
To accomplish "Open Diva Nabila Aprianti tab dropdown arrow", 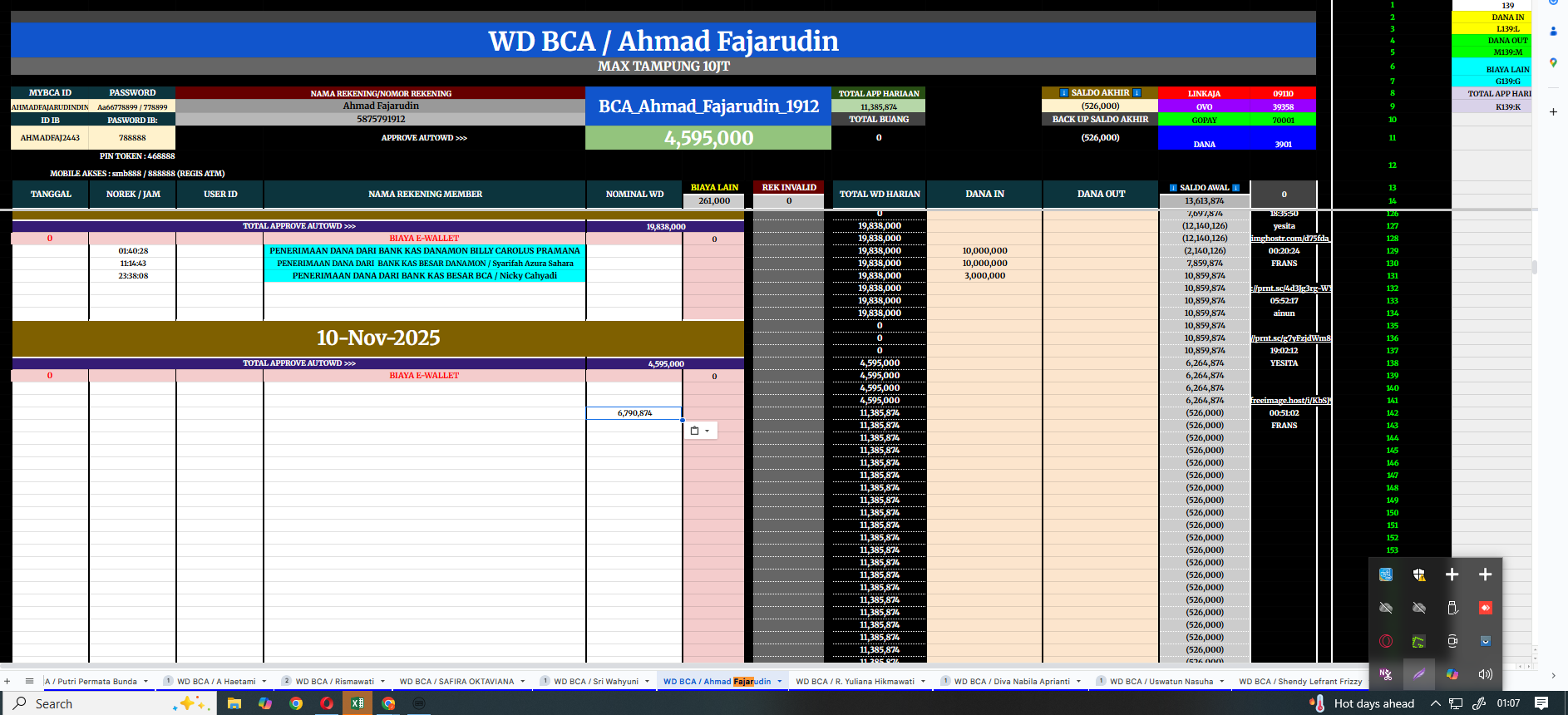I will tap(1078, 681).
